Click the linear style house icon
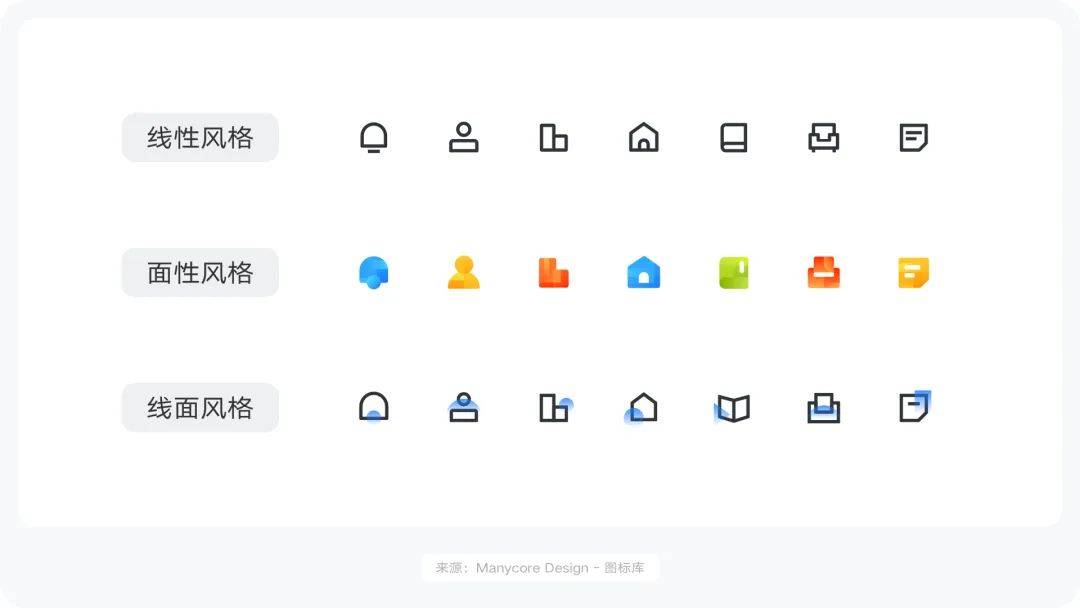 click(x=643, y=138)
